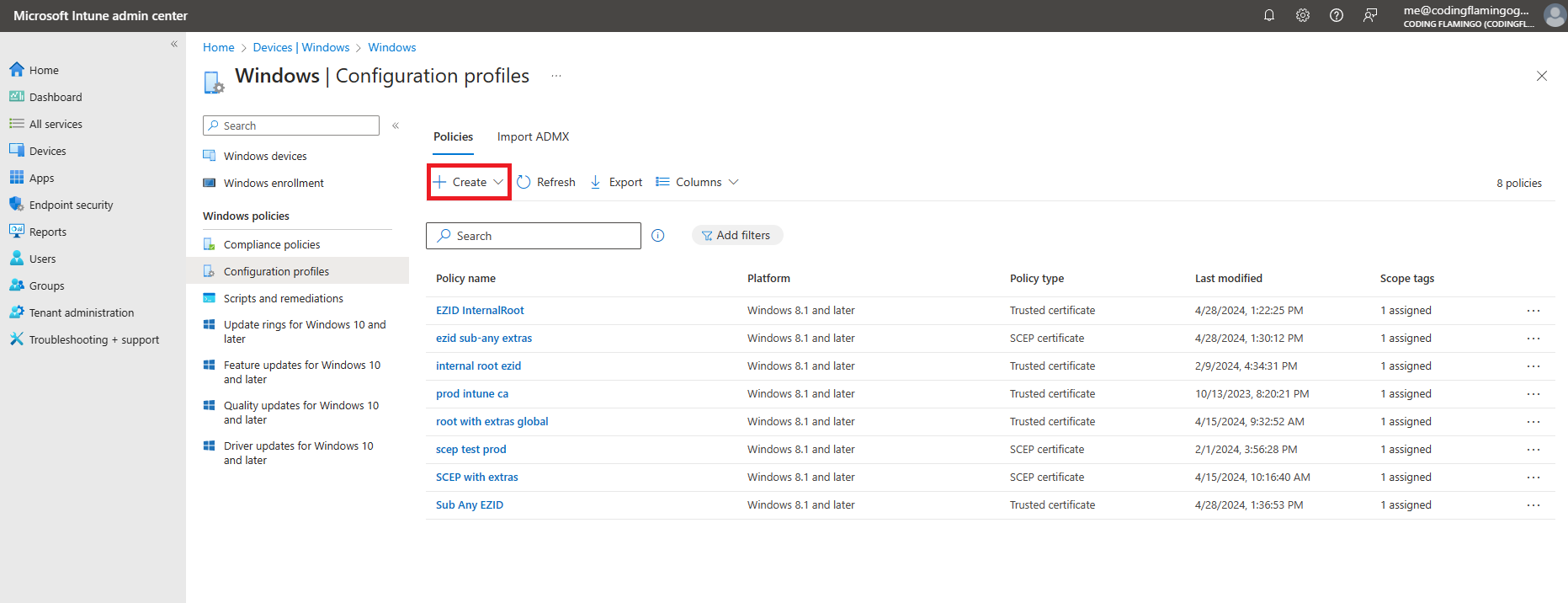
Task: Sort by Policy name column header
Action: [x=465, y=279]
